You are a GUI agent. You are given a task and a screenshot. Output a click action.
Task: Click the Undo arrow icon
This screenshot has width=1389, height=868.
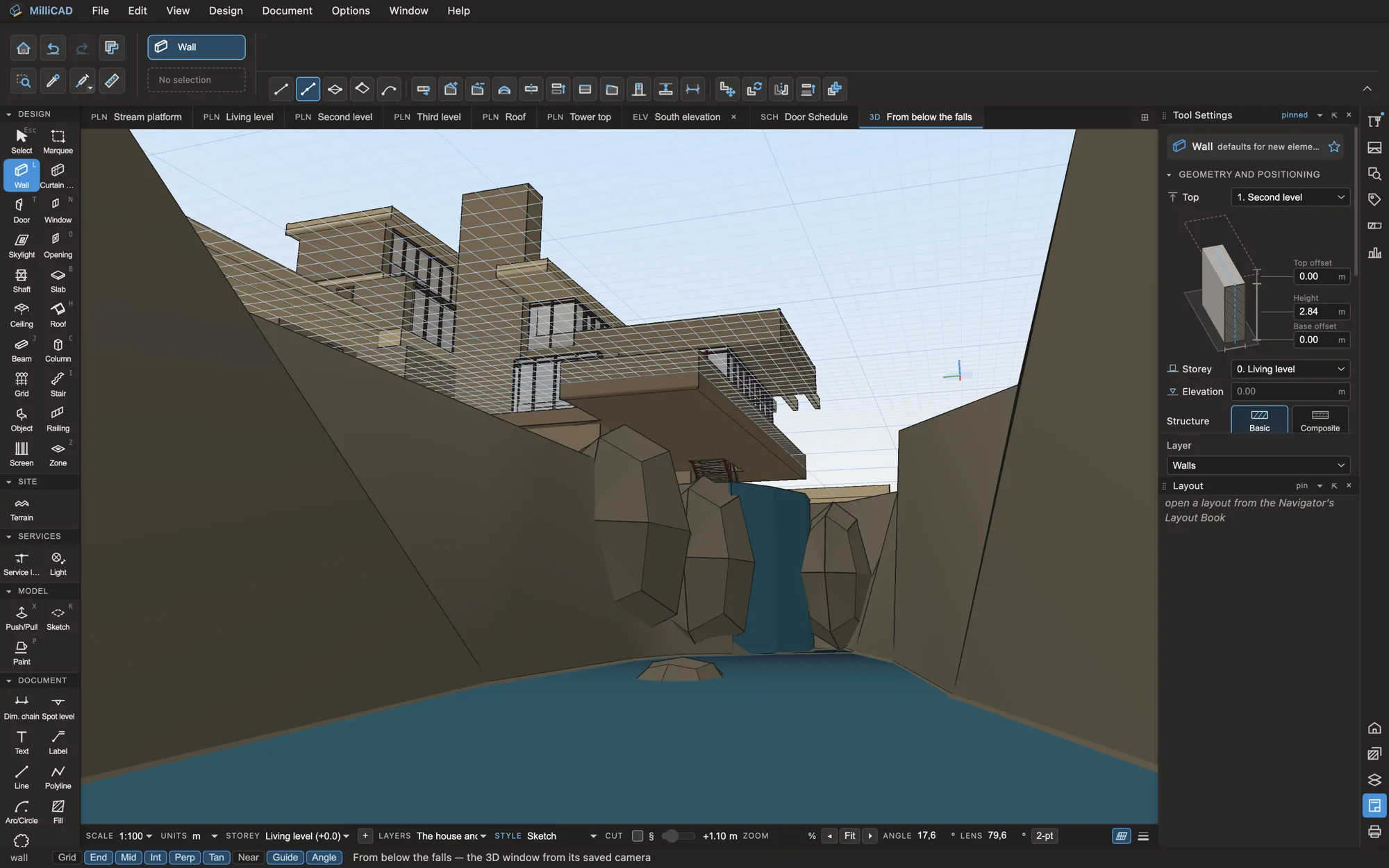click(53, 48)
